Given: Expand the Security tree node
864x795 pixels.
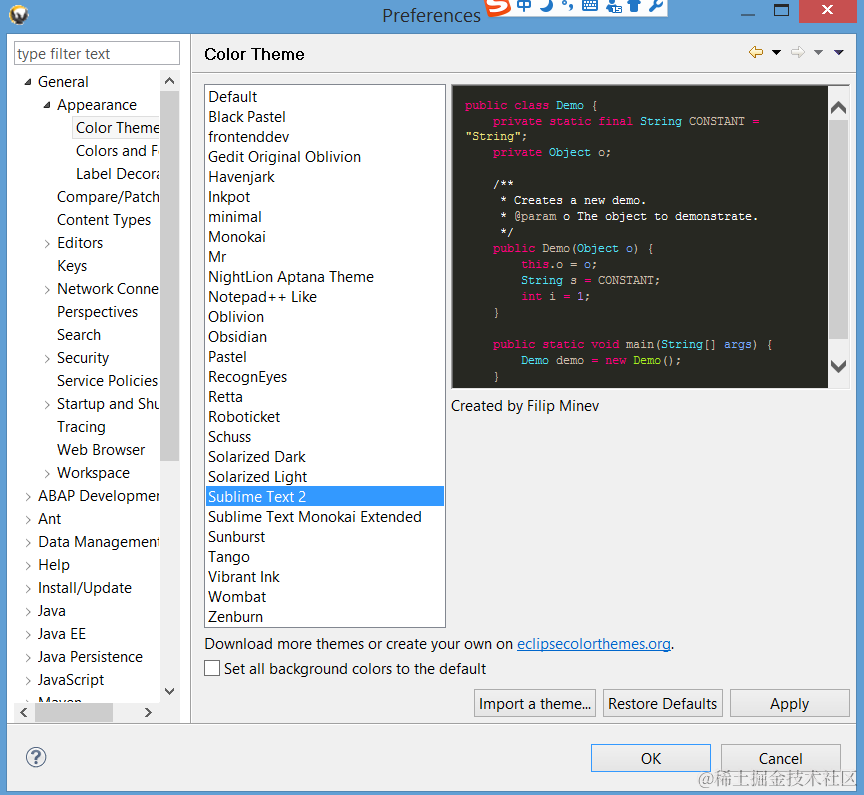Looking at the screenshot, I should [47, 359].
